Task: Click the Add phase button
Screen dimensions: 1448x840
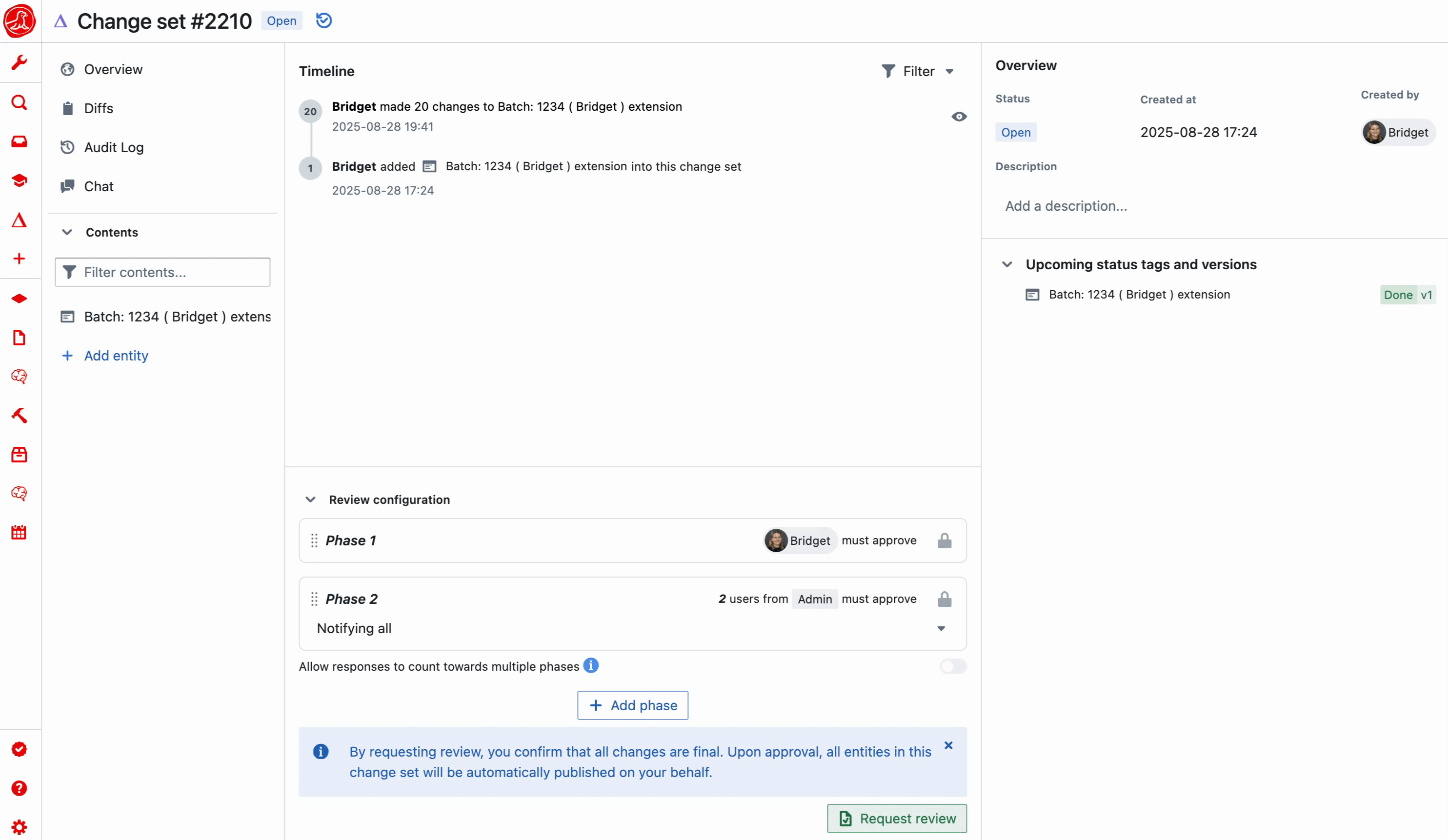Action: [632, 705]
